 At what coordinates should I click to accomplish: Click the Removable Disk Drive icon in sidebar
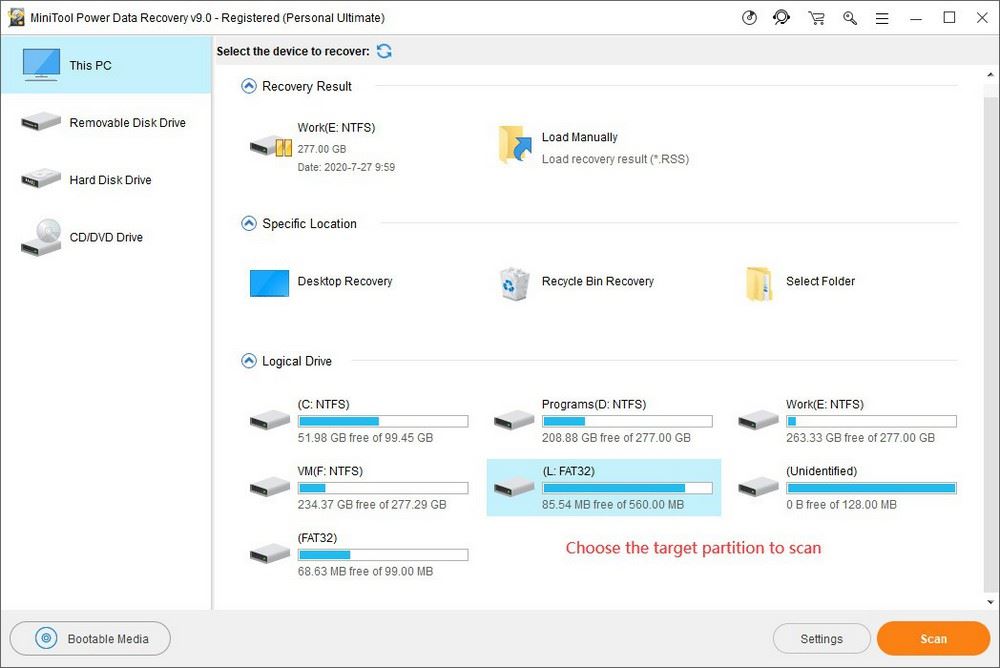click(40, 120)
